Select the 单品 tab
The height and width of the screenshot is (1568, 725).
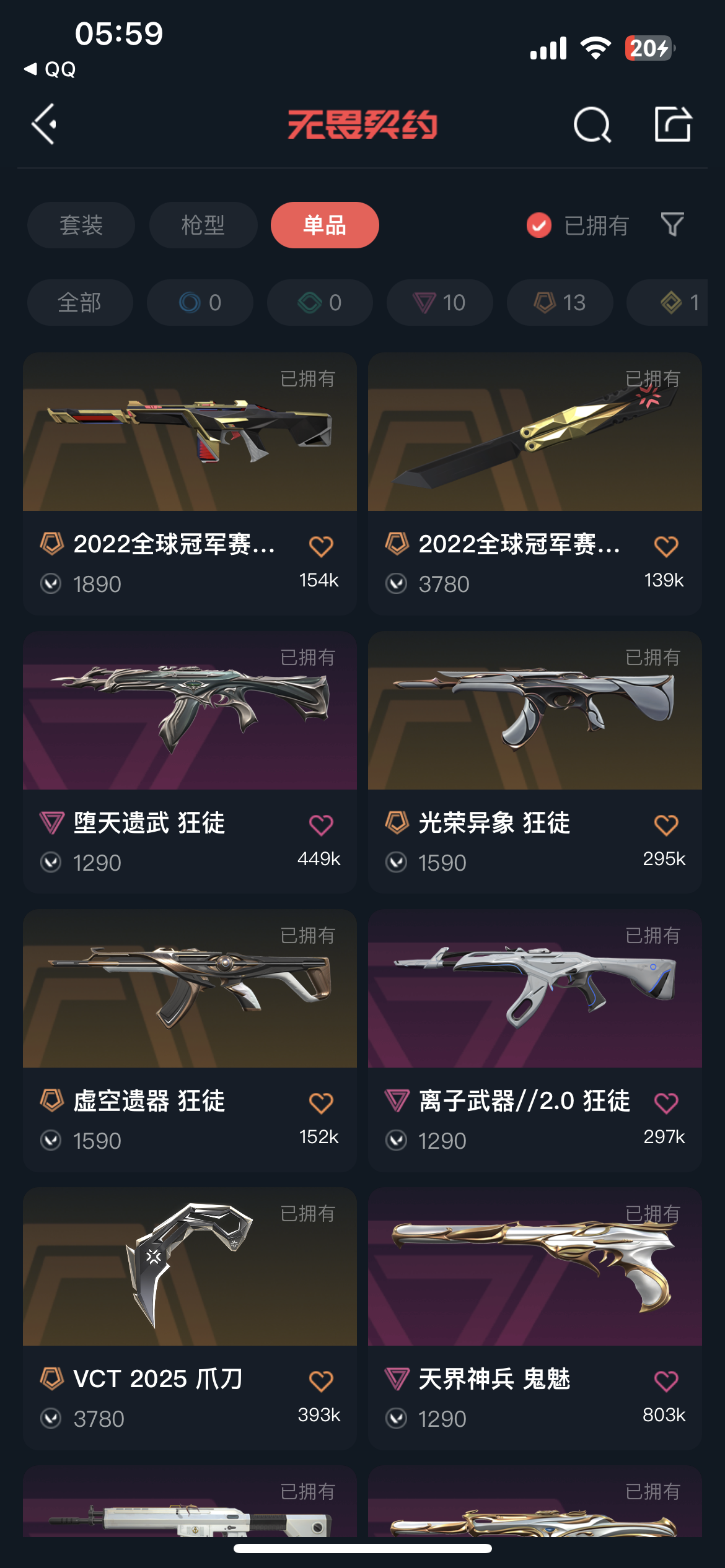point(325,225)
